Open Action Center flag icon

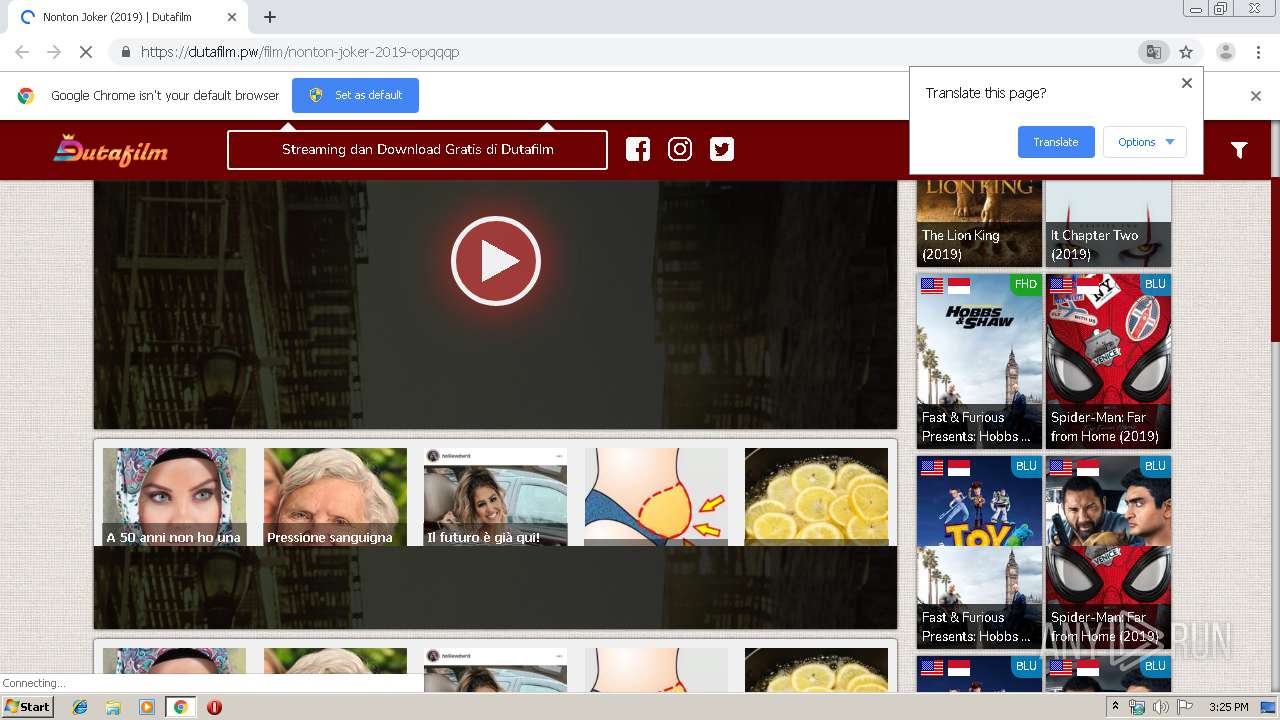coord(1185,707)
